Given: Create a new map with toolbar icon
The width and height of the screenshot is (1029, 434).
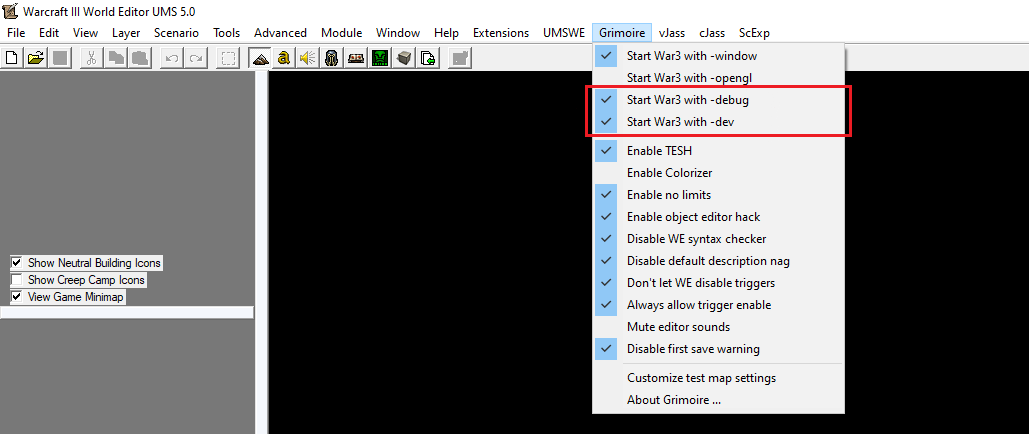Looking at the screenshot, I should pyautogui.click(x=12, y=58).
